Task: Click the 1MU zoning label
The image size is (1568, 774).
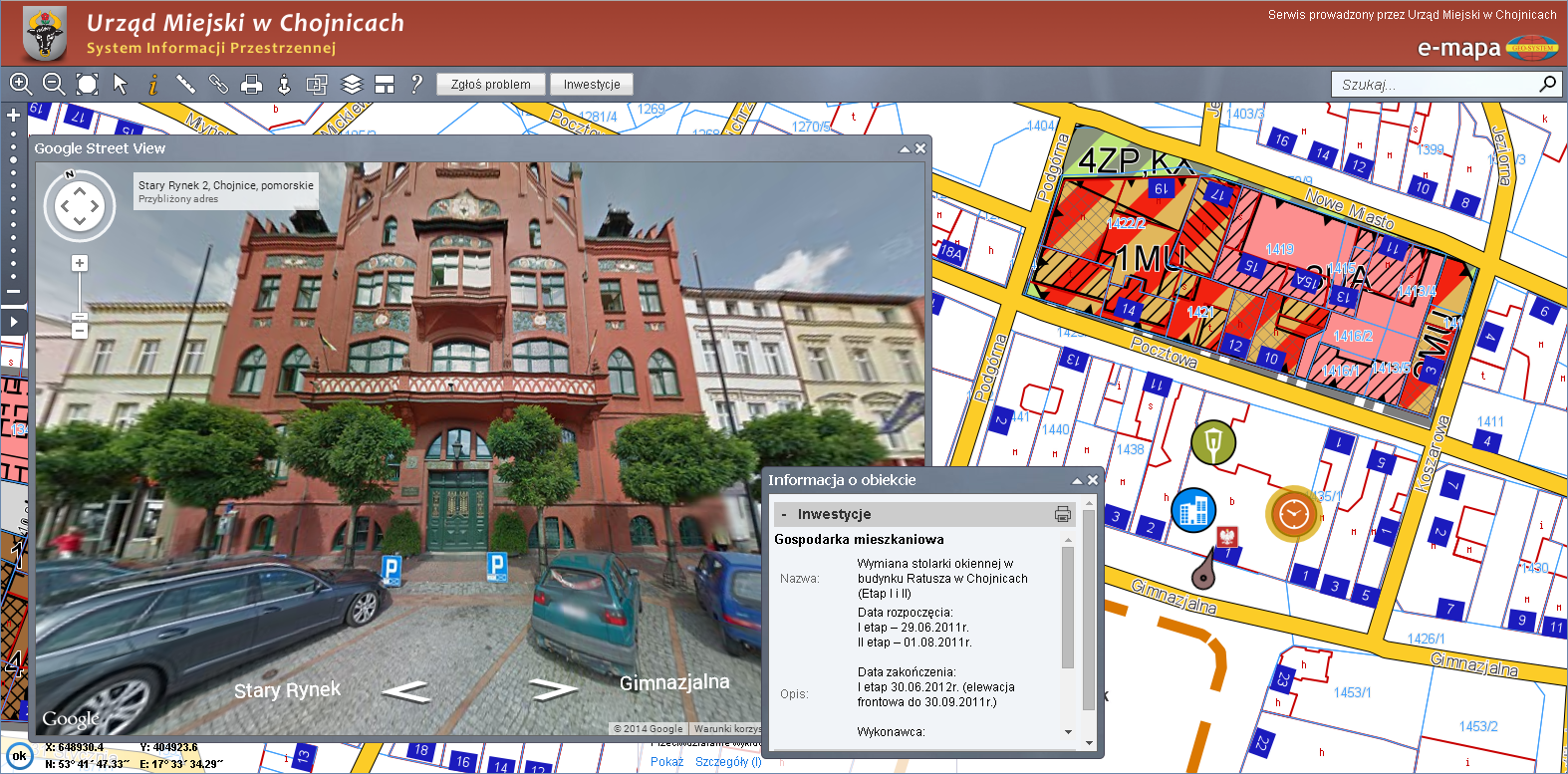Action: 1149,260
